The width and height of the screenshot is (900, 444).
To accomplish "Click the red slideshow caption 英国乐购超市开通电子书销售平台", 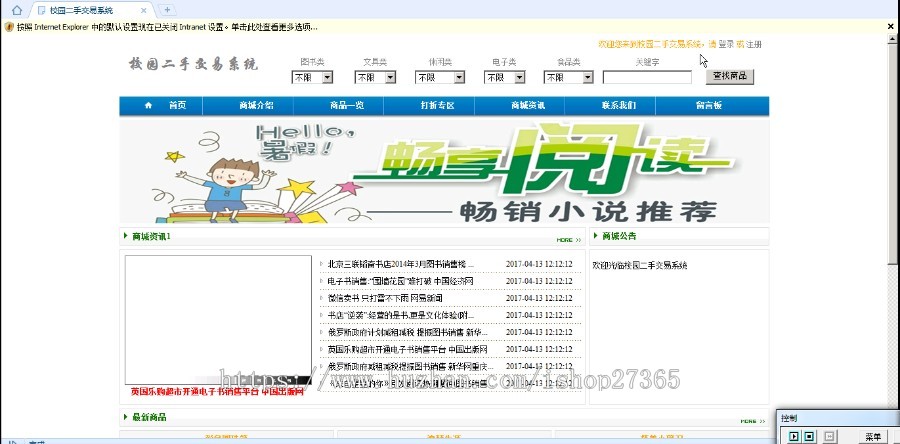I will click(x=217, y=392).
